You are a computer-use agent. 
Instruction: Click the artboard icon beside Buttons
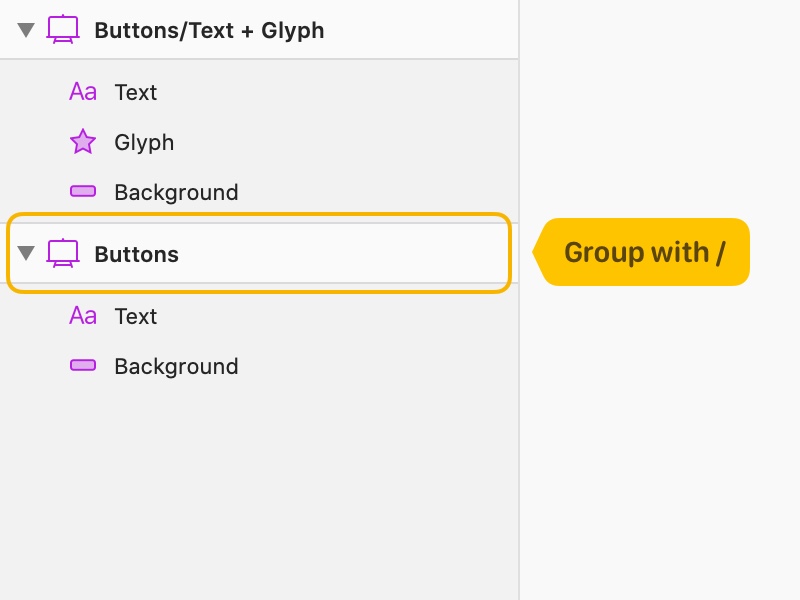63,253
